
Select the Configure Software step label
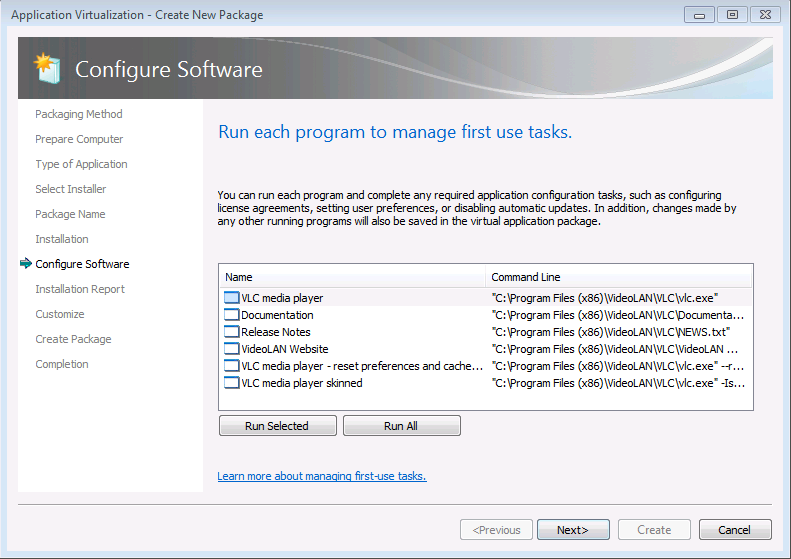point(82,264)
